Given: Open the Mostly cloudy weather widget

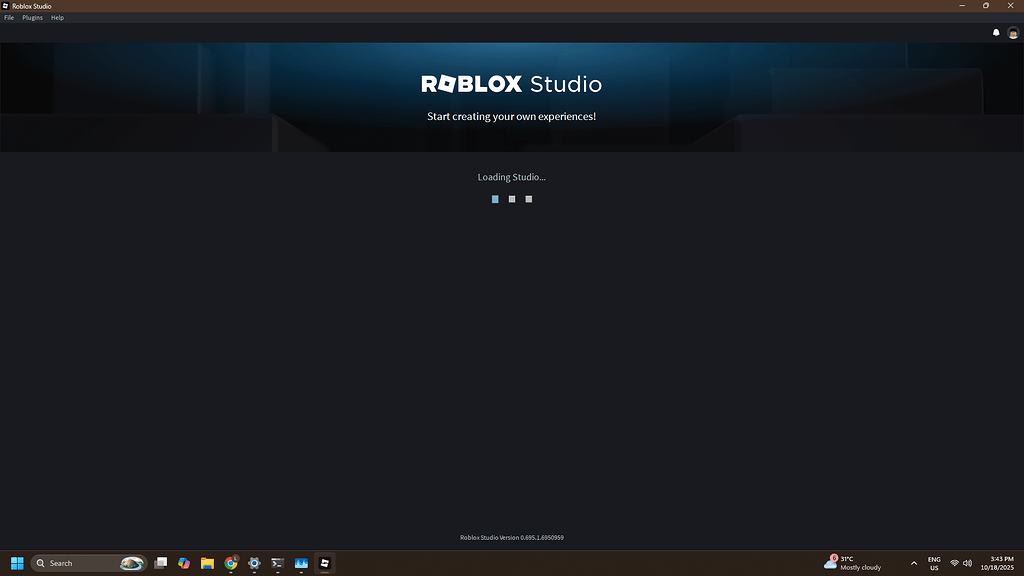Looking at the screenshot, I should point(855,563).
